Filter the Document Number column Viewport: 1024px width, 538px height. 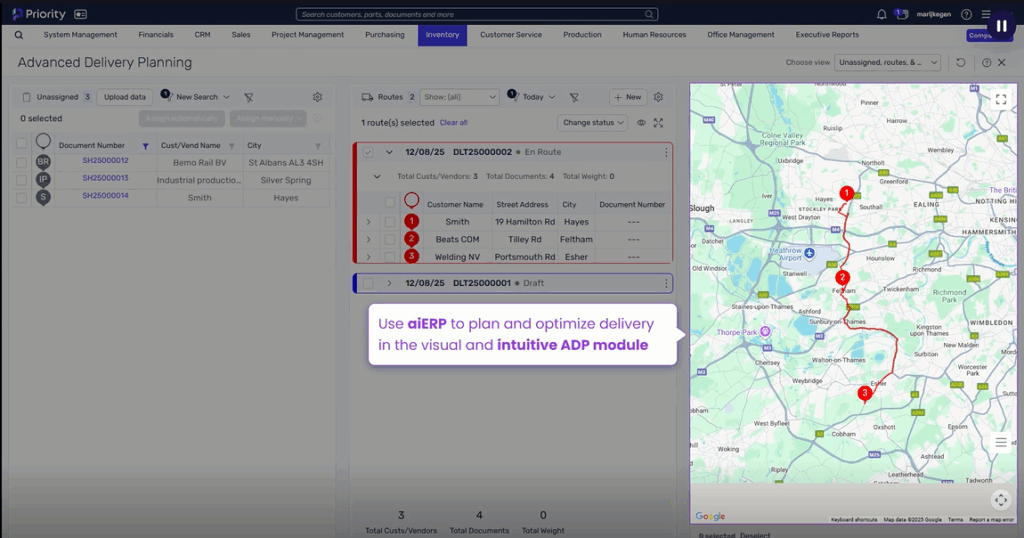pyautogui.click(x=146, y=146)
